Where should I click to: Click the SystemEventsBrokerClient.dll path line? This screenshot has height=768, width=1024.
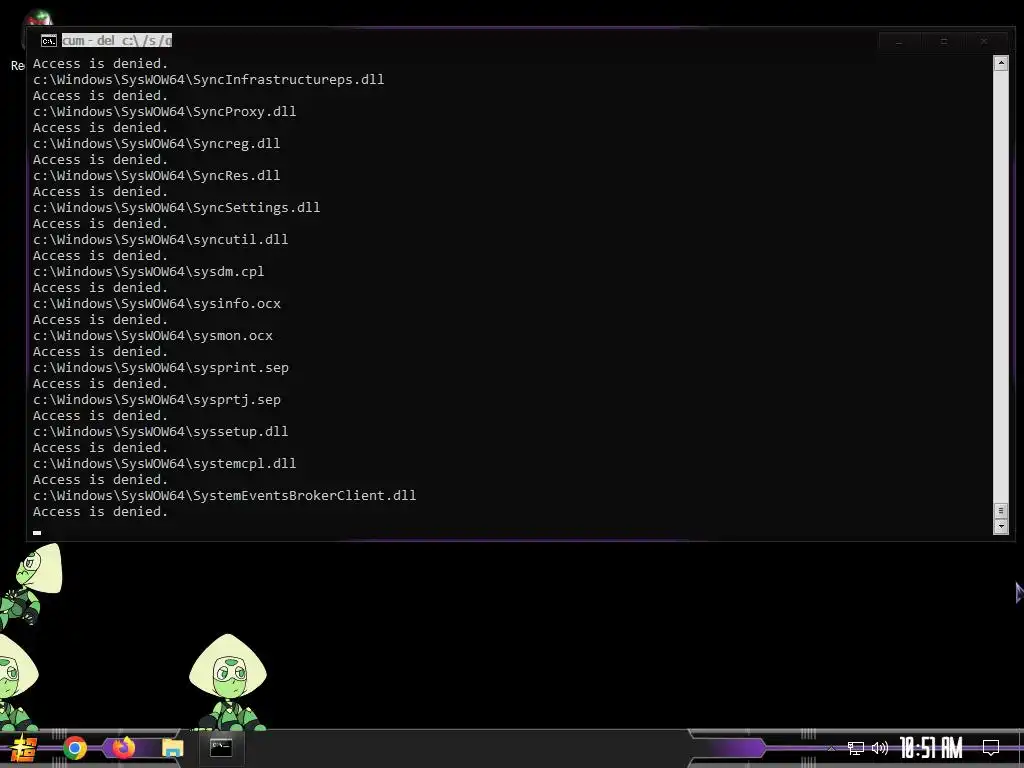225,496
